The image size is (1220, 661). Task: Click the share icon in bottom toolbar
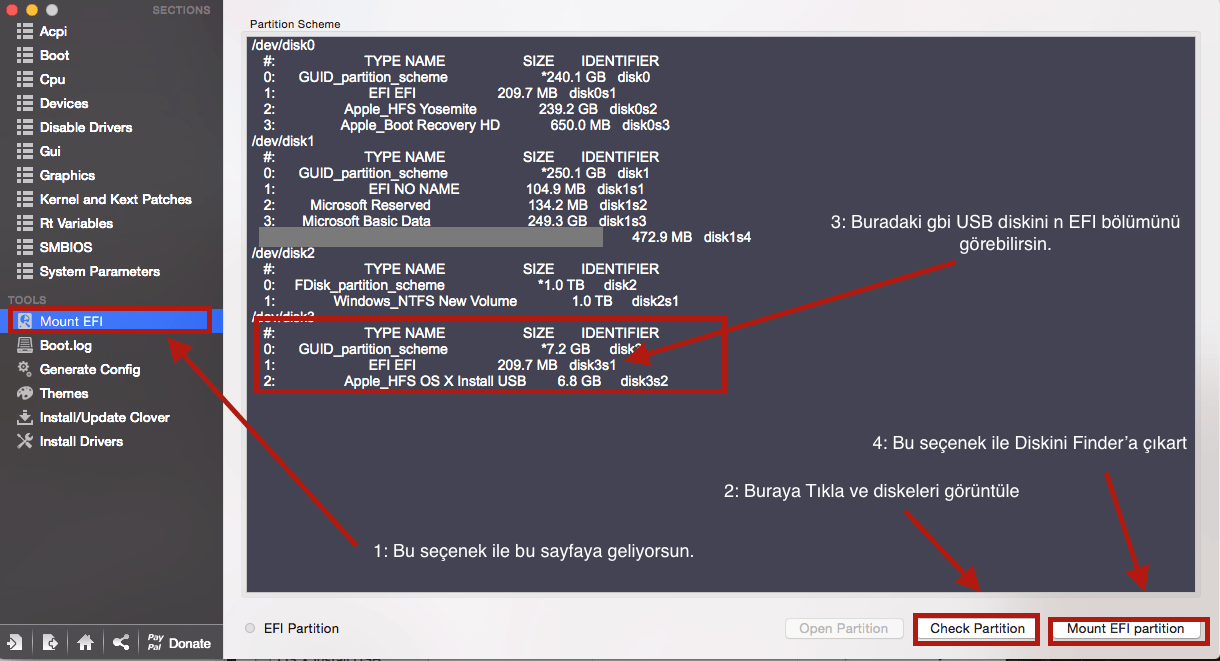(120, 643)
